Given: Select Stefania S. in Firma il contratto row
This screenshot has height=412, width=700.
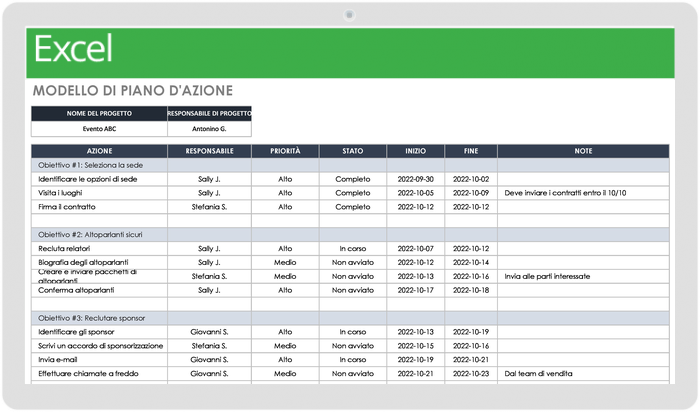Looking at the screenshot, I should click(x=209, y=207).
